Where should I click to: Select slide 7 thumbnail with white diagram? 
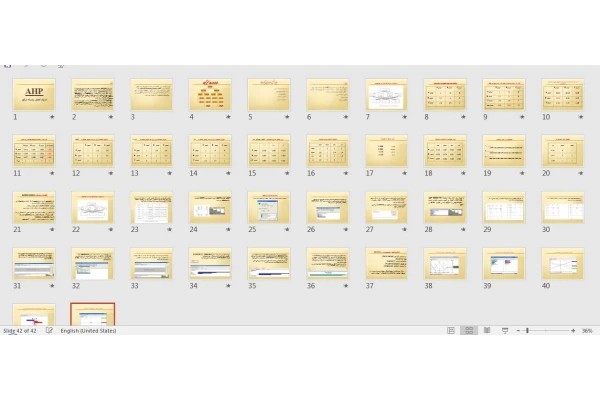[386, 95]
